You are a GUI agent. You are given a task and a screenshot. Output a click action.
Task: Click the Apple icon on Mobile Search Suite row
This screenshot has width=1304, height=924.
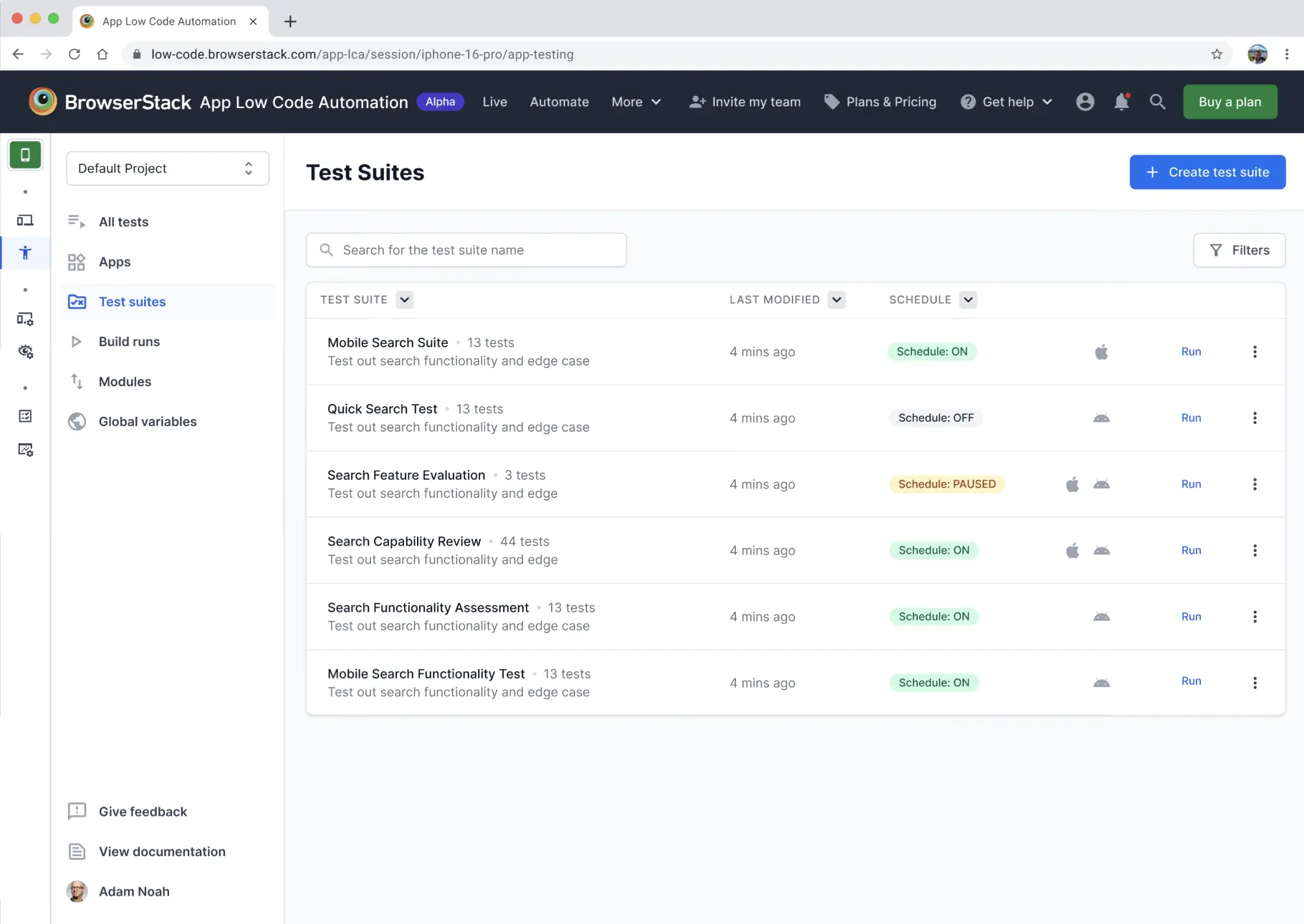pyautogui.click(x=1101, y=352)
